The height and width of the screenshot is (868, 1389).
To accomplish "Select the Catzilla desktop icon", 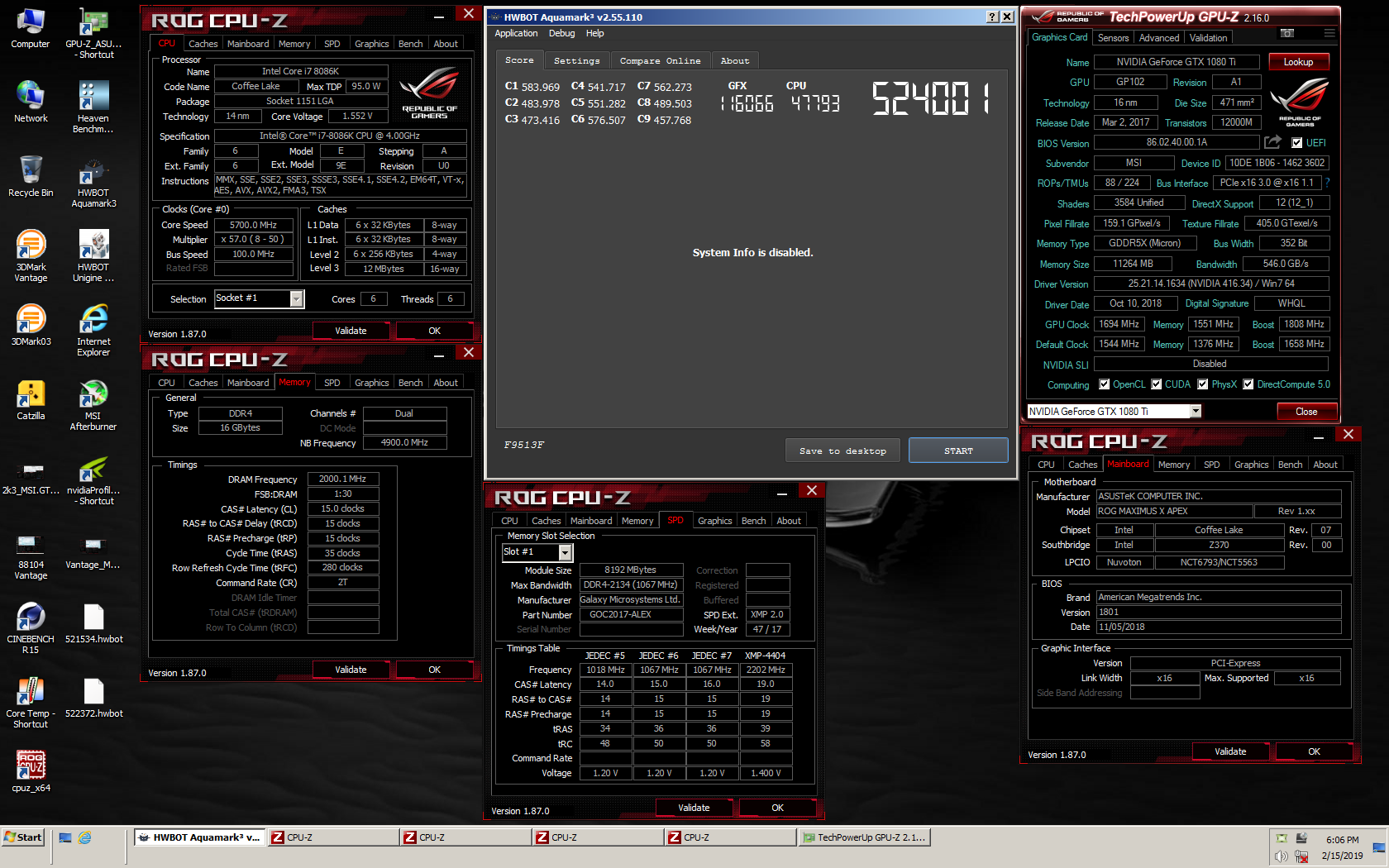I will tap(31, 400).
